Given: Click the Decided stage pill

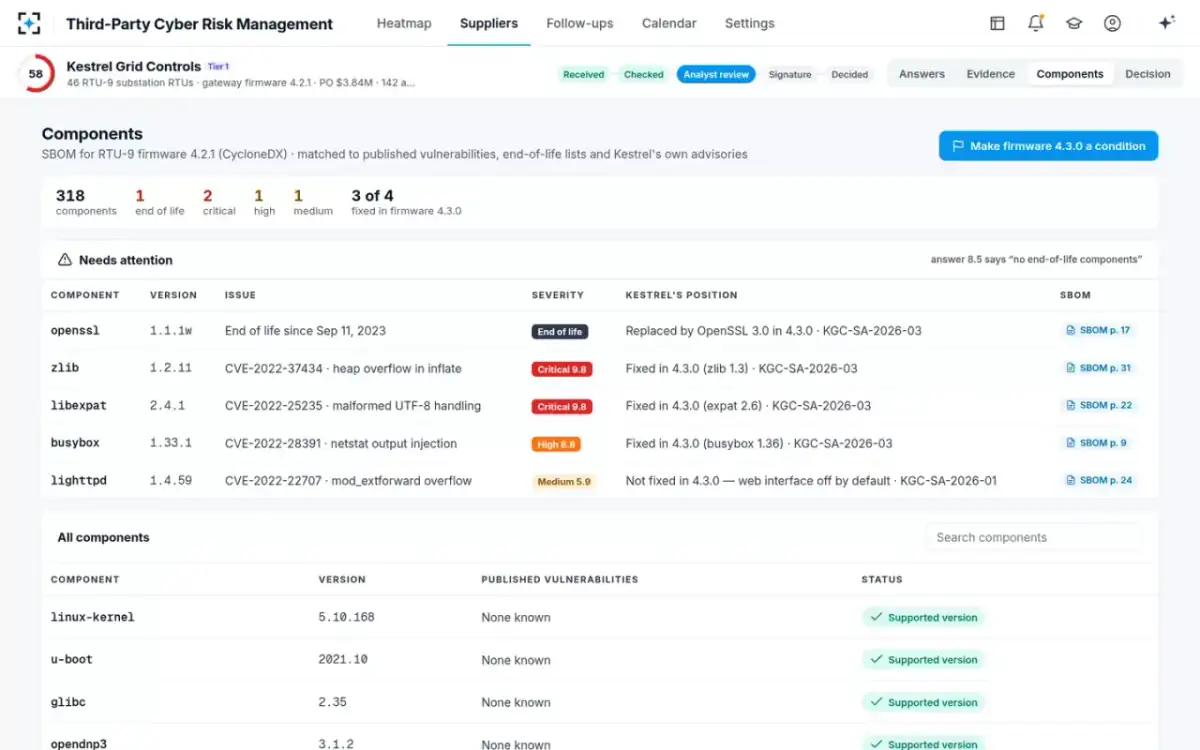Looking at the screenshot, I should [850, 74].
